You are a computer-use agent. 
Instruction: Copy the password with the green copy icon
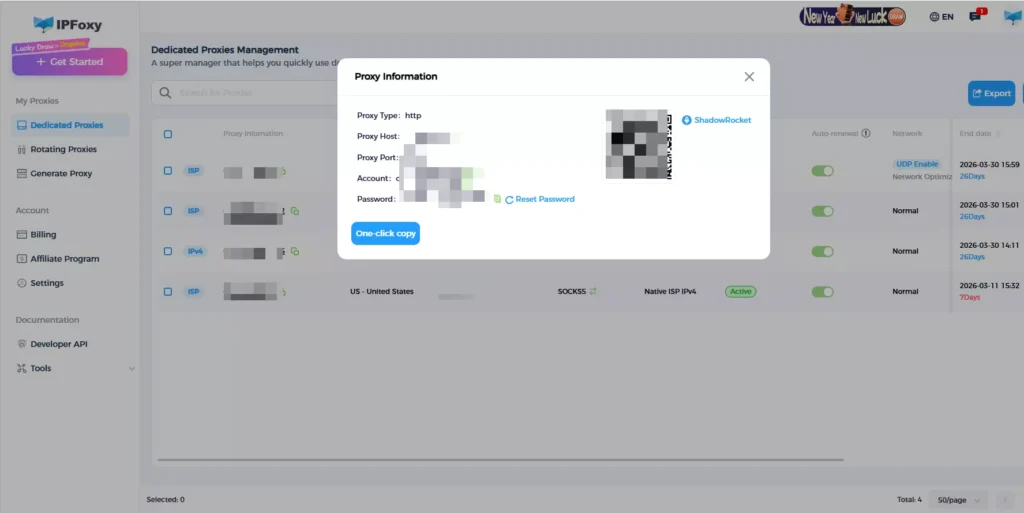click(x=497, y=200)
